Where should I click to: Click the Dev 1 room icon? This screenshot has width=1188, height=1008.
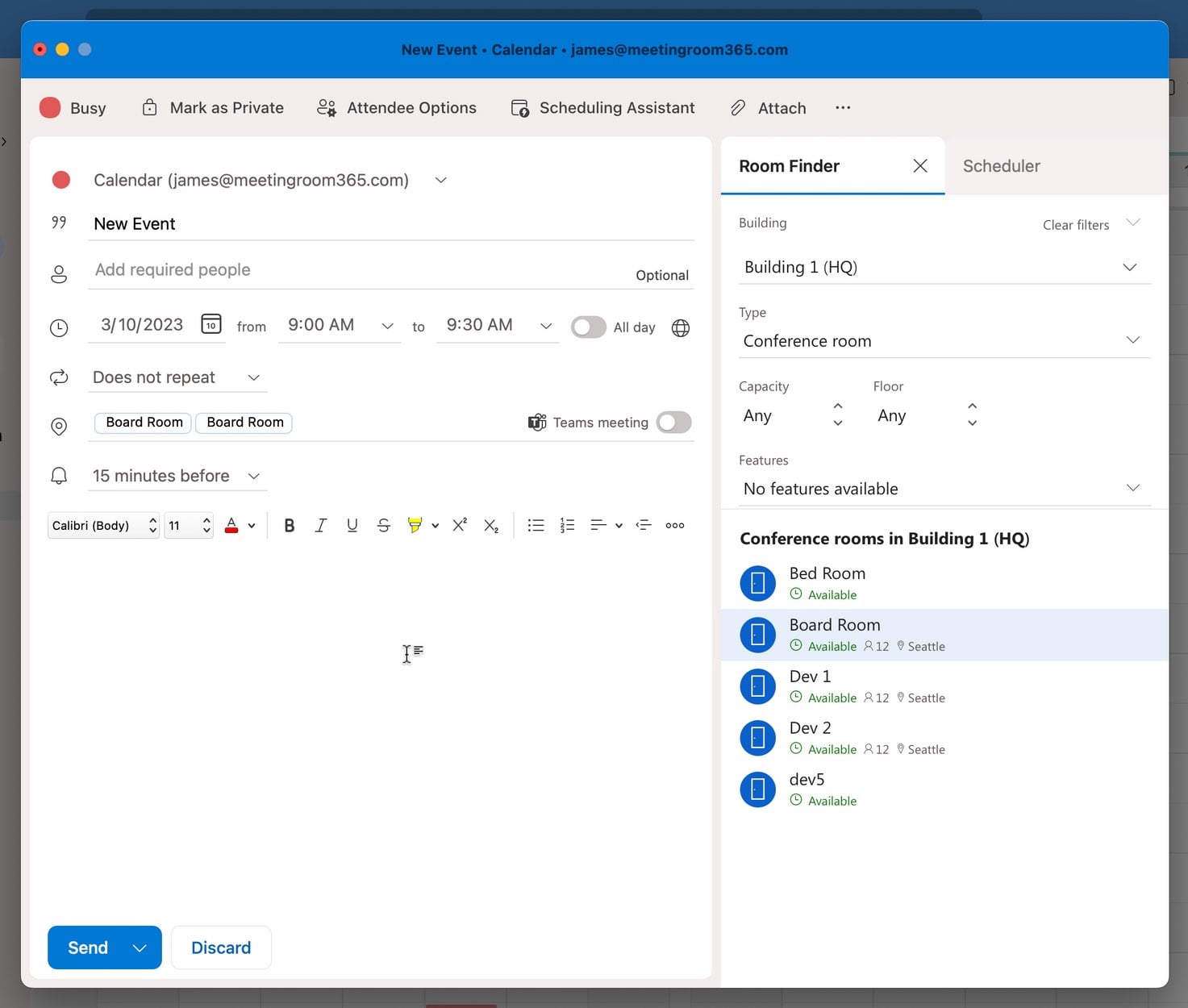(x=758, y=686)
